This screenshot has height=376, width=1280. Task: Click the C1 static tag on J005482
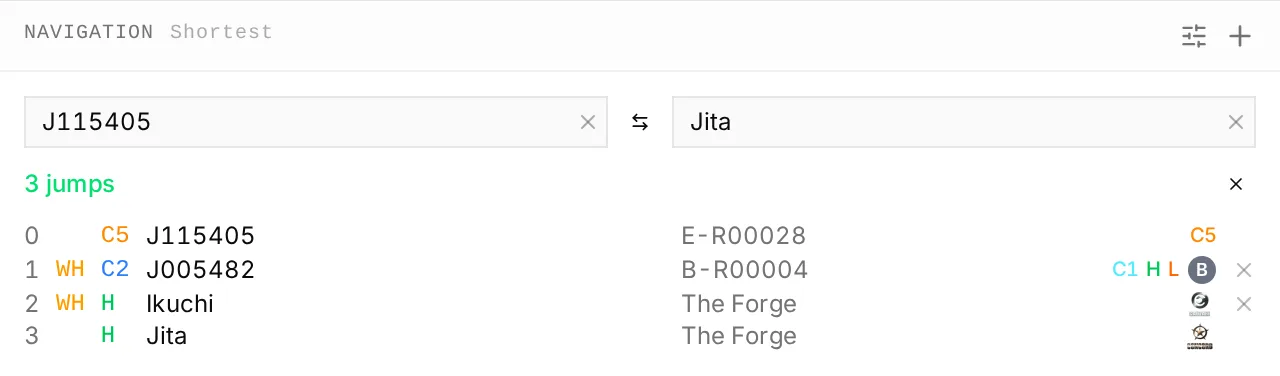(x=1125, y=268)
